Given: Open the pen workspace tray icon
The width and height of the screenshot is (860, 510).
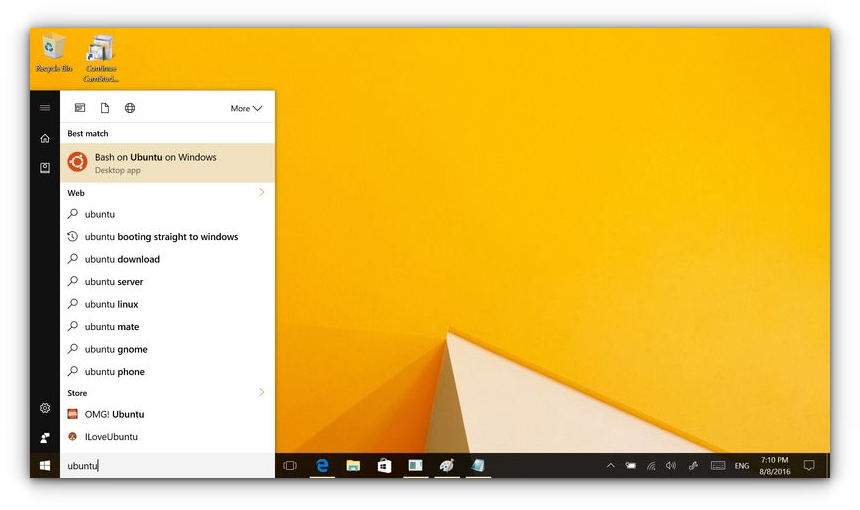Looking at the screenshot, I should pyautogui.click(x=693, y=466).
